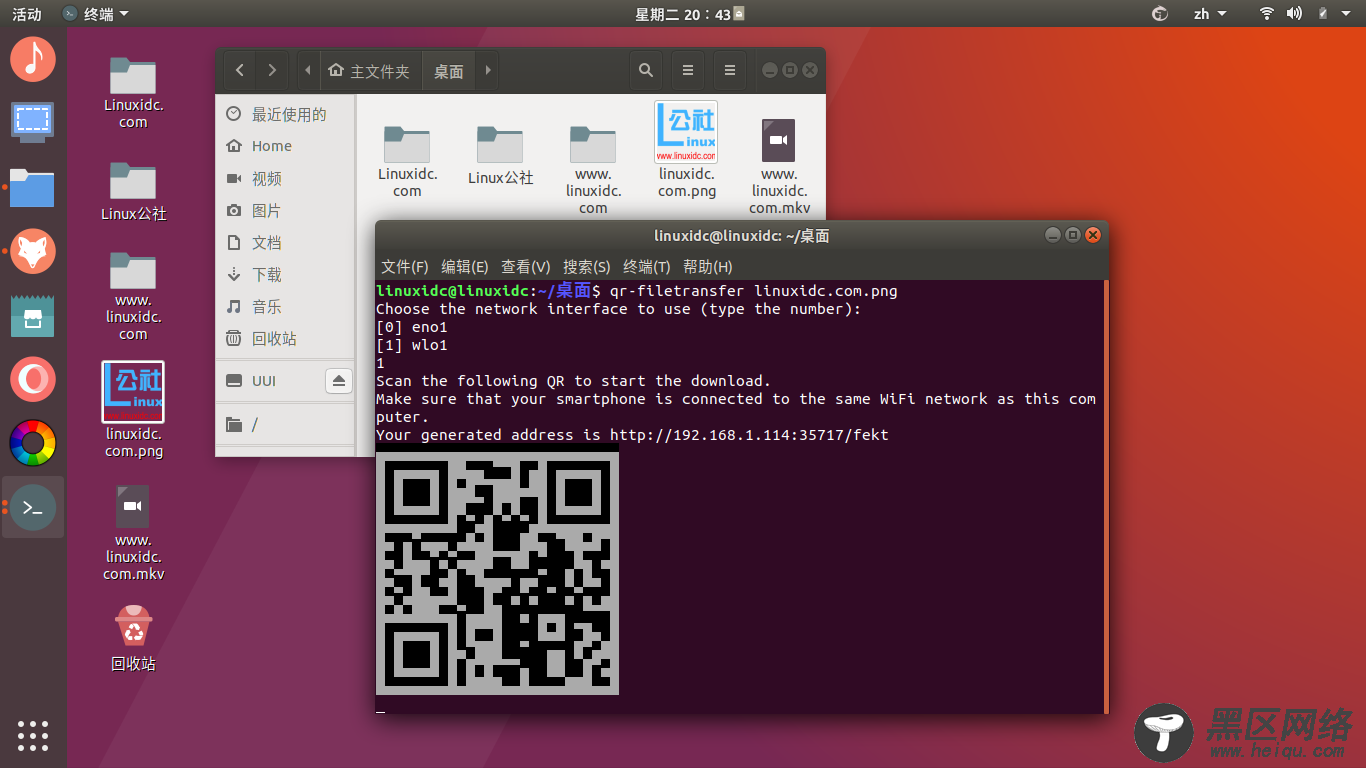
Task: Click the "[1] wlo1" line in terminal
Action: click(x=412, y=345)
